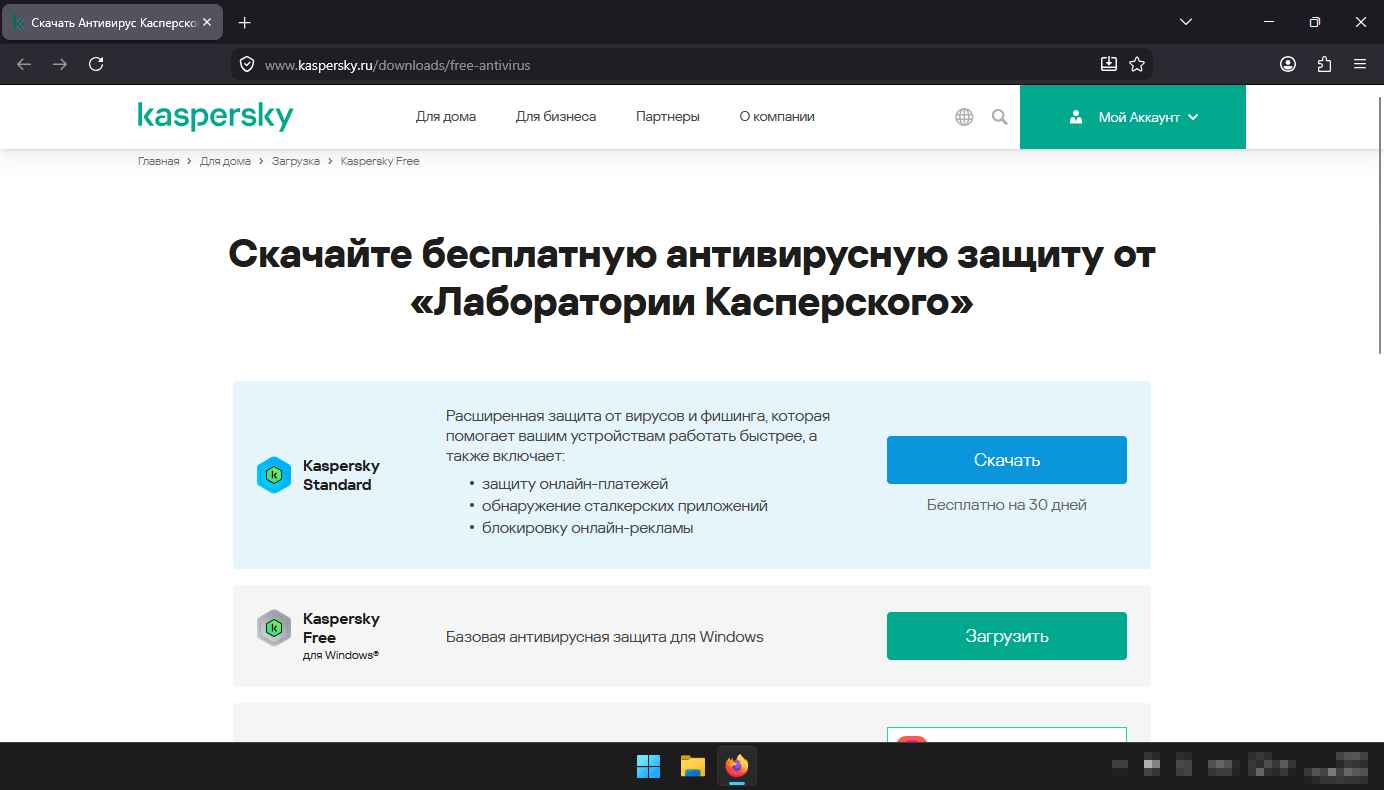Close the Скачать Антивирус Касперского tab
1384x790 pixels.
(207, 22)
